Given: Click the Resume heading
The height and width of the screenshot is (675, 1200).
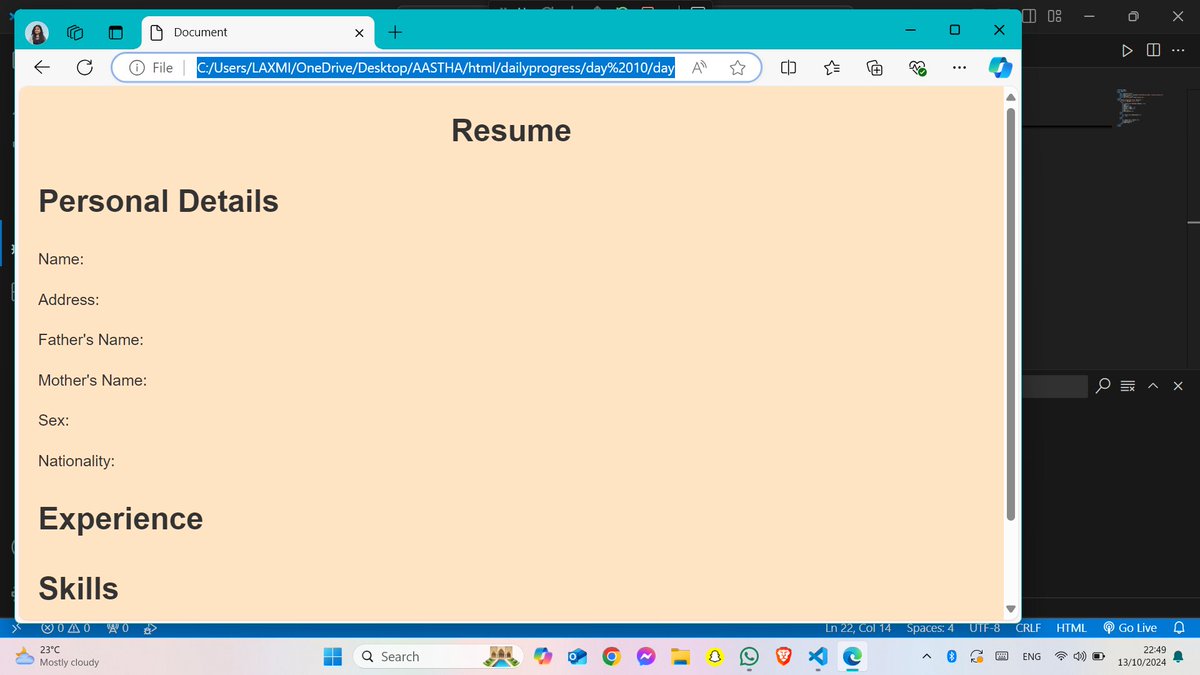Looking at the screenshot, I should [511, 130].
